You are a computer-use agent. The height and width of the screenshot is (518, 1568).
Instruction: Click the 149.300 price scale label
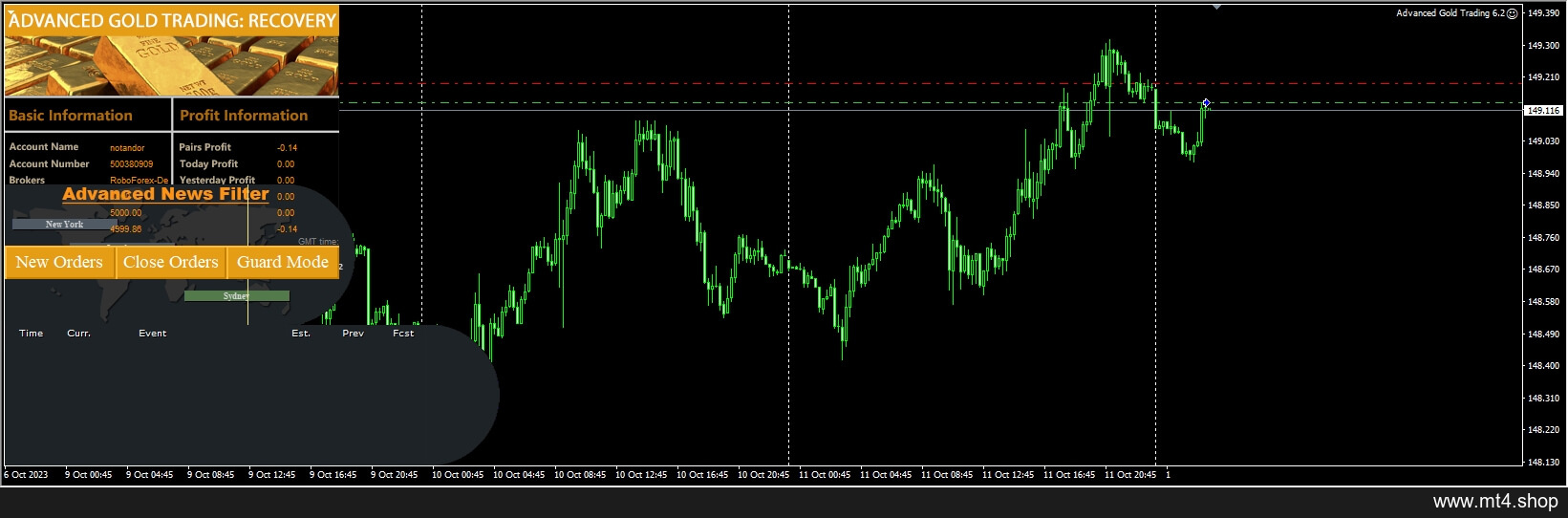[x=1544, y=46]
